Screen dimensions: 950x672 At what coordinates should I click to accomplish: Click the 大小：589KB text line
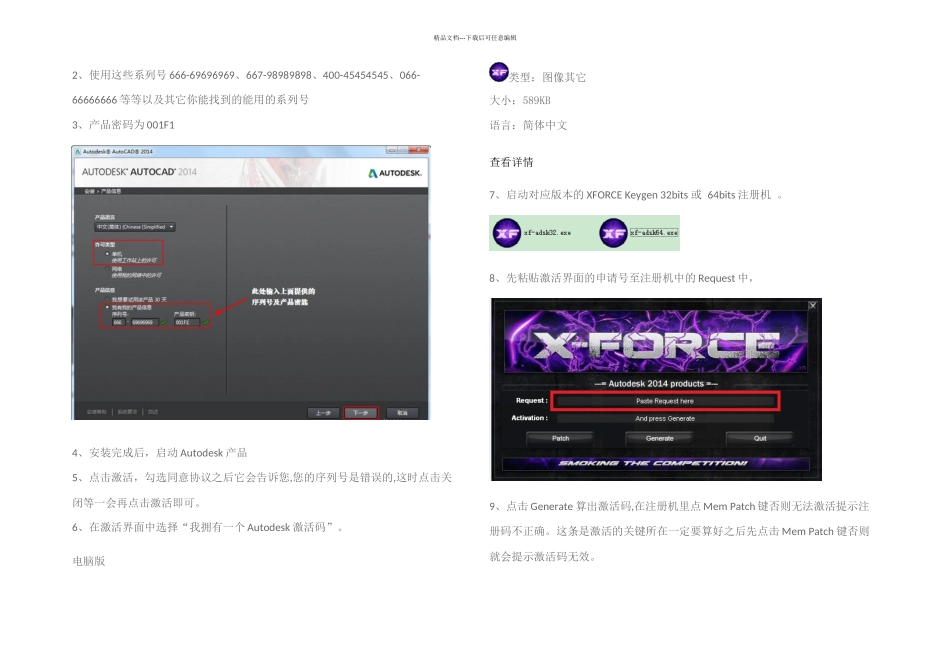pyautogui.click(x=520, y=101)
